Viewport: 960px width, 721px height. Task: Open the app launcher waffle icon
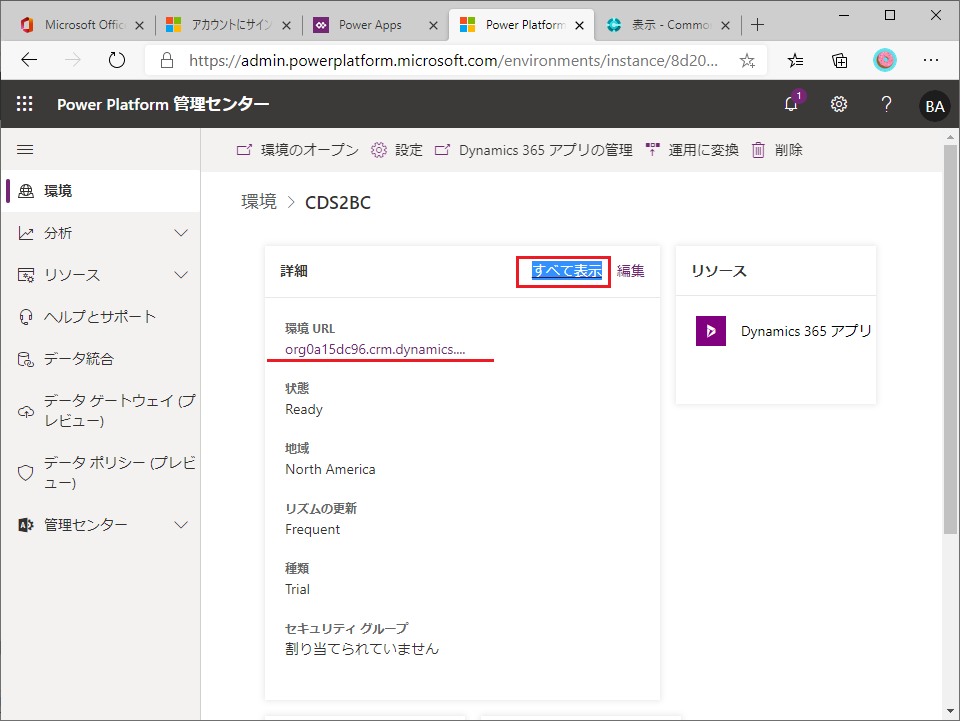click(24, 104)
